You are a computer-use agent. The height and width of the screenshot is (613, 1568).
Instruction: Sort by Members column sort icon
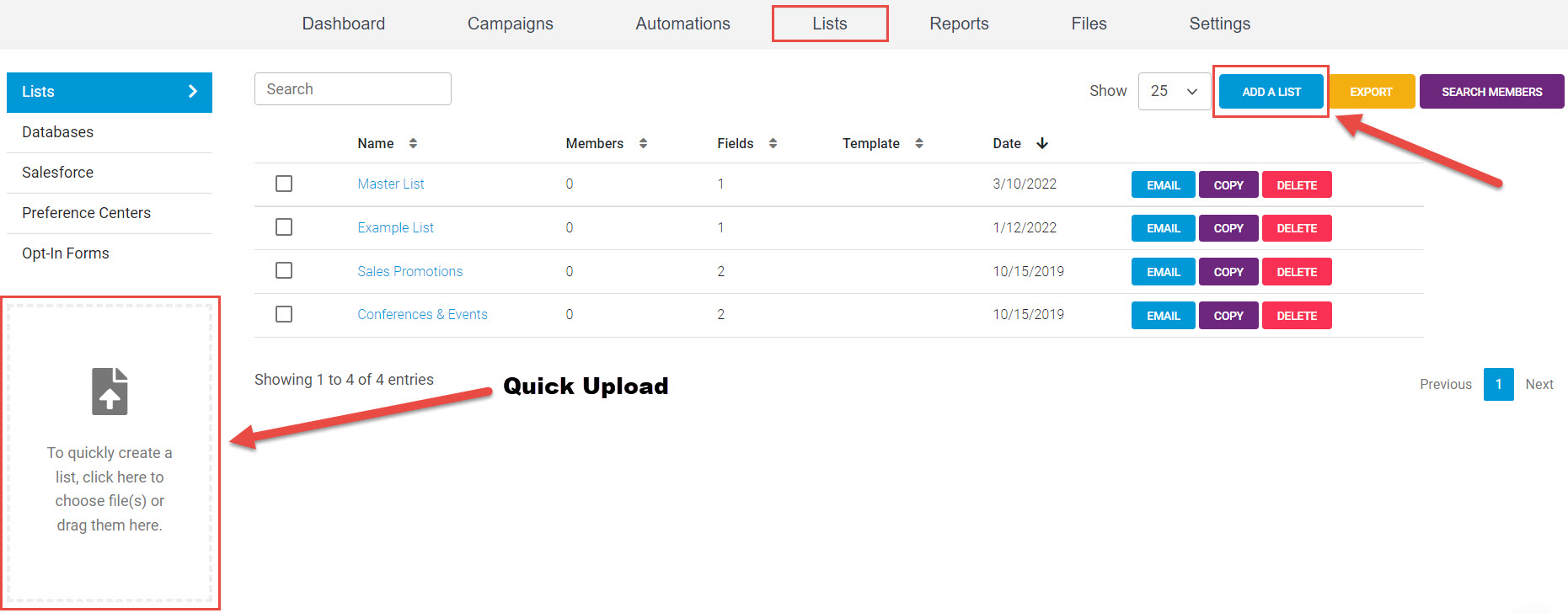[x=643, y=143]
